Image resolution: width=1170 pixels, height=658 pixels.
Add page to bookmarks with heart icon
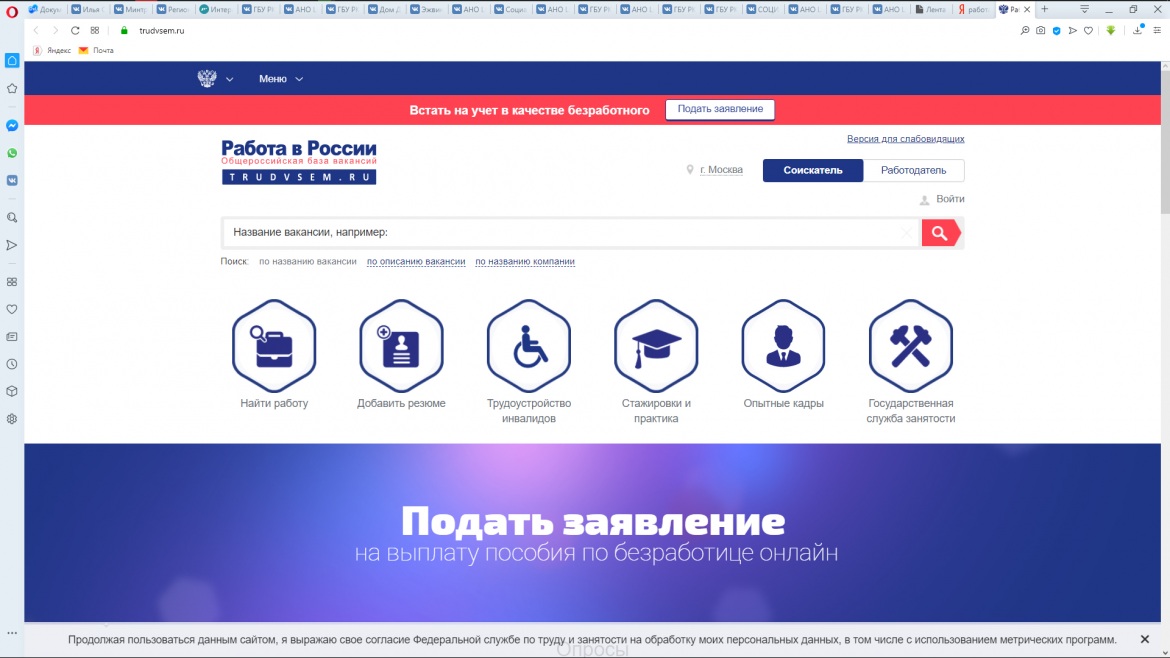1089,31
